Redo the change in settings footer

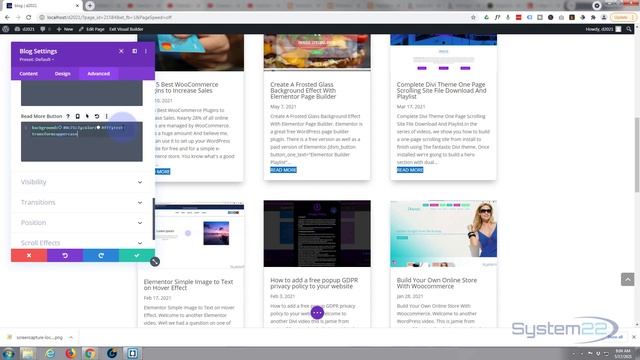pos(101,256)
